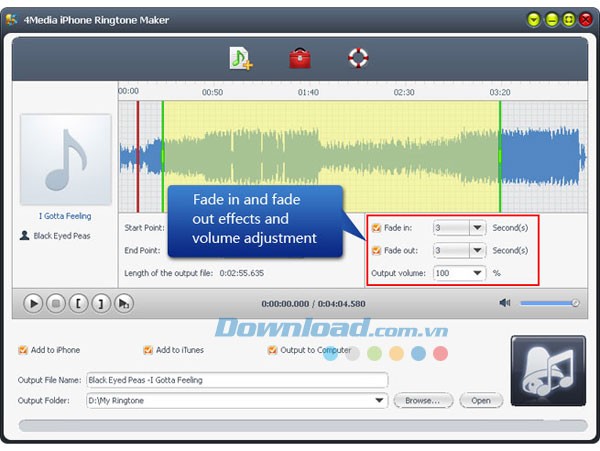This screenshot has width=600, height=451.
Task: Set start point with left bracket button
Action: click(x=78, y=304)
